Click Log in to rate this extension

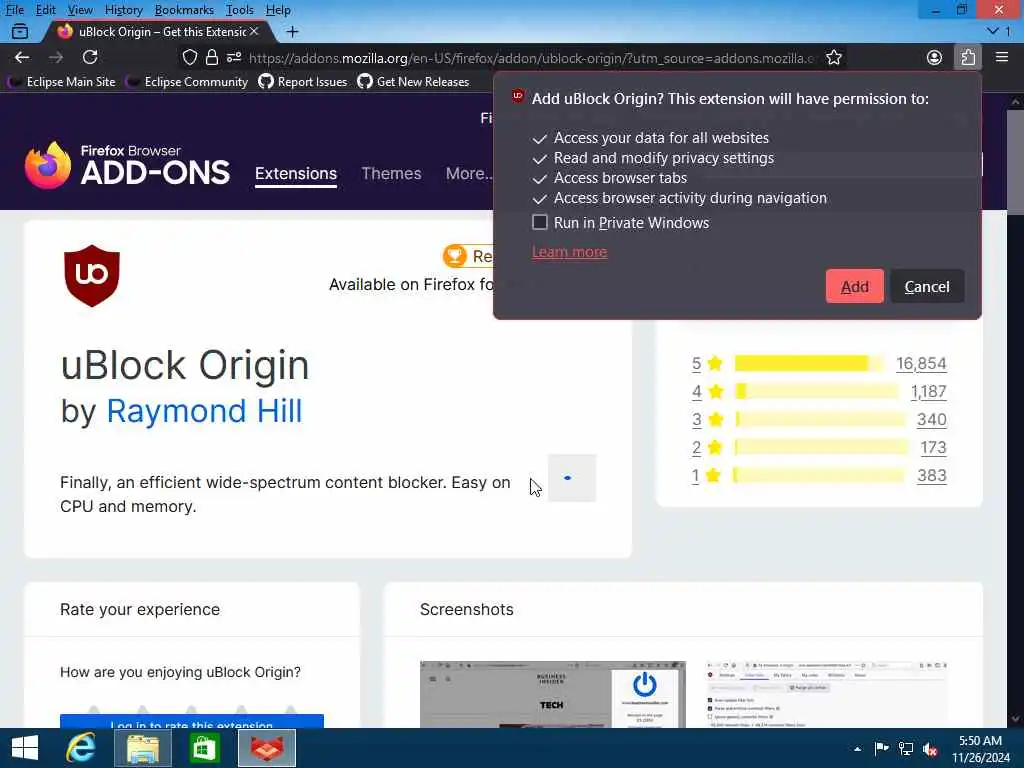(192, 722)
